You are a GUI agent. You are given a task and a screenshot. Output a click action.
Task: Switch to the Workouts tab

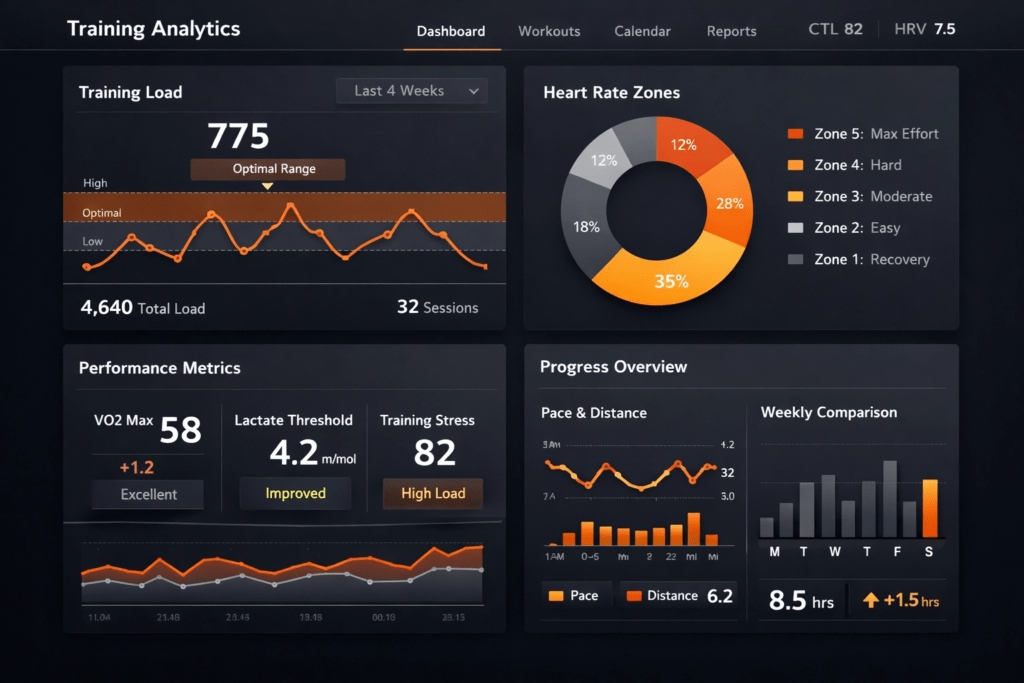tap(549, 31)
